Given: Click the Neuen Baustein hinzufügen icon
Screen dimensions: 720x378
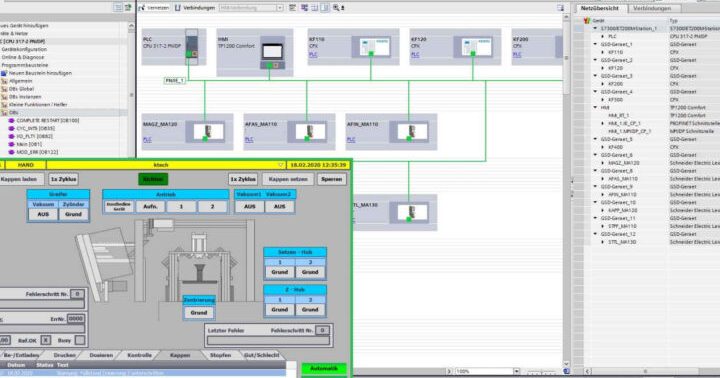Looking at the screenshot, I should pos(4,73).
